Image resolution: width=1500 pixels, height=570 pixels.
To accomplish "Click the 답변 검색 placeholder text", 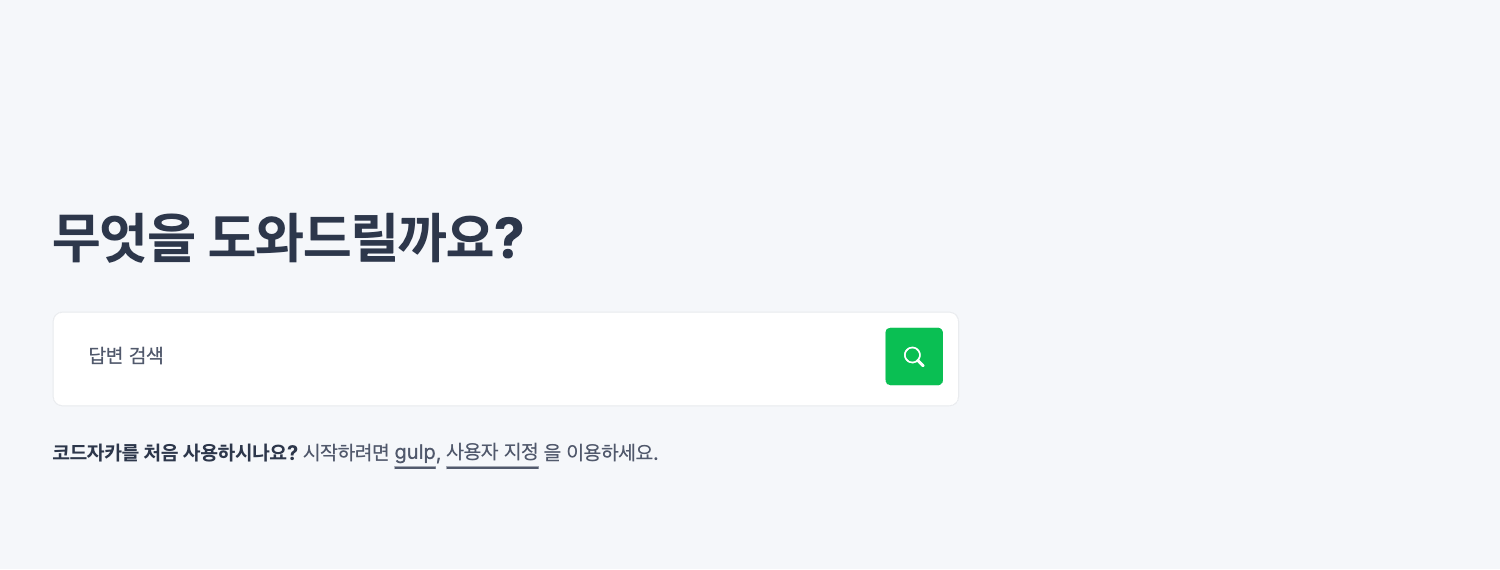I will click(x=126, y=356).
